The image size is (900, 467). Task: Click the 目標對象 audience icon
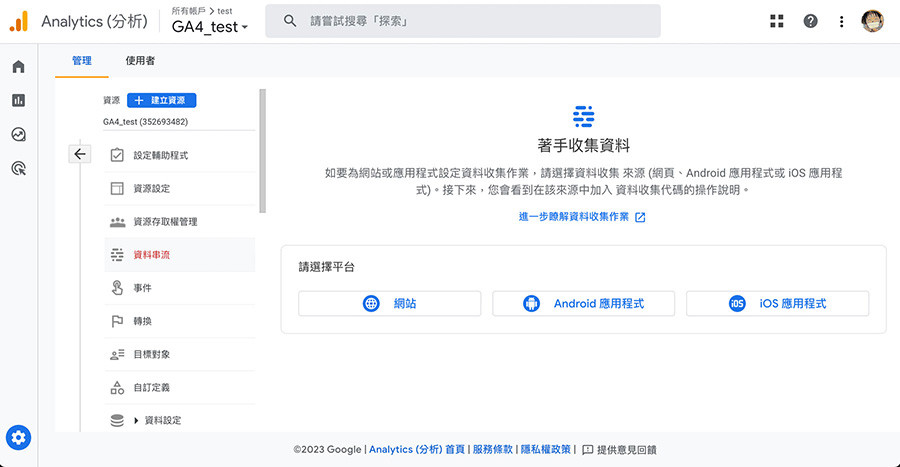117,355
